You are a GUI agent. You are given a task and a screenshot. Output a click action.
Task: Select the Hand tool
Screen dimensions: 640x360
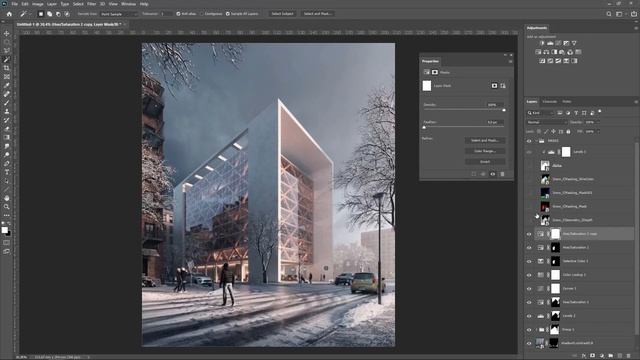7,198
